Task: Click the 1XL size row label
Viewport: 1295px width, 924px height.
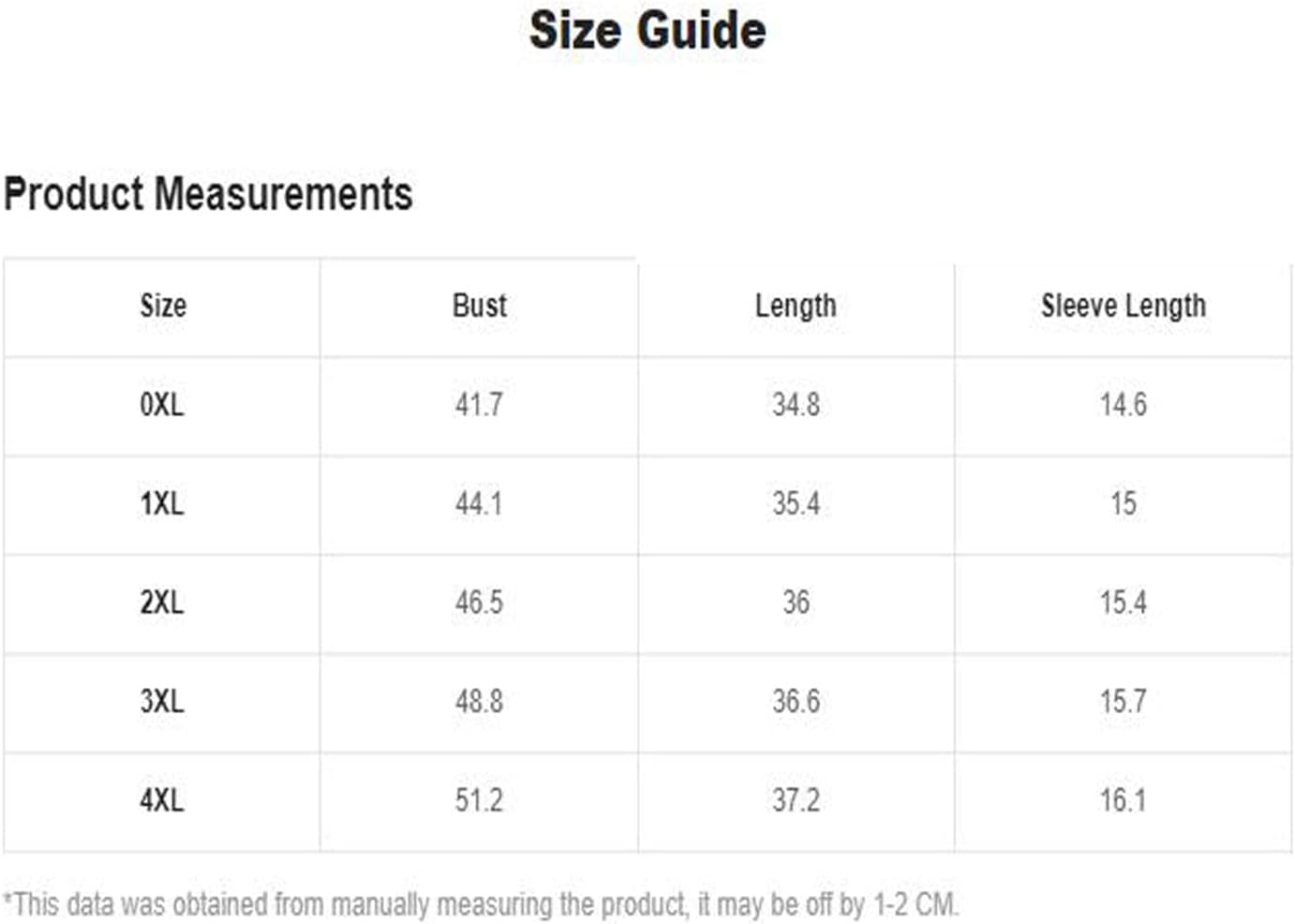Action: click(x=162, y=504)
